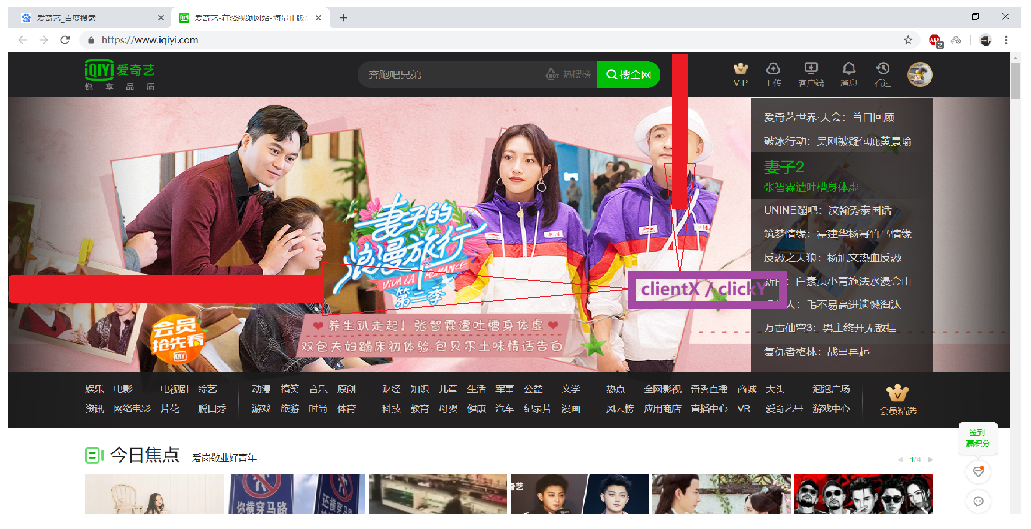Click the browser forward arrow

coord(44,39)
